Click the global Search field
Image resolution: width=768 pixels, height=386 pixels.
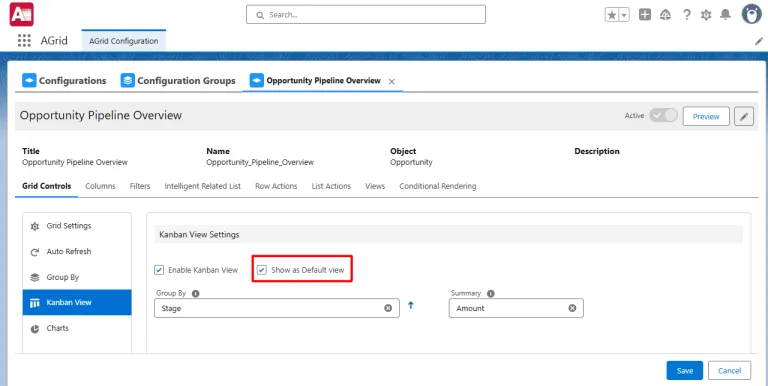click(x=366, y=15)
